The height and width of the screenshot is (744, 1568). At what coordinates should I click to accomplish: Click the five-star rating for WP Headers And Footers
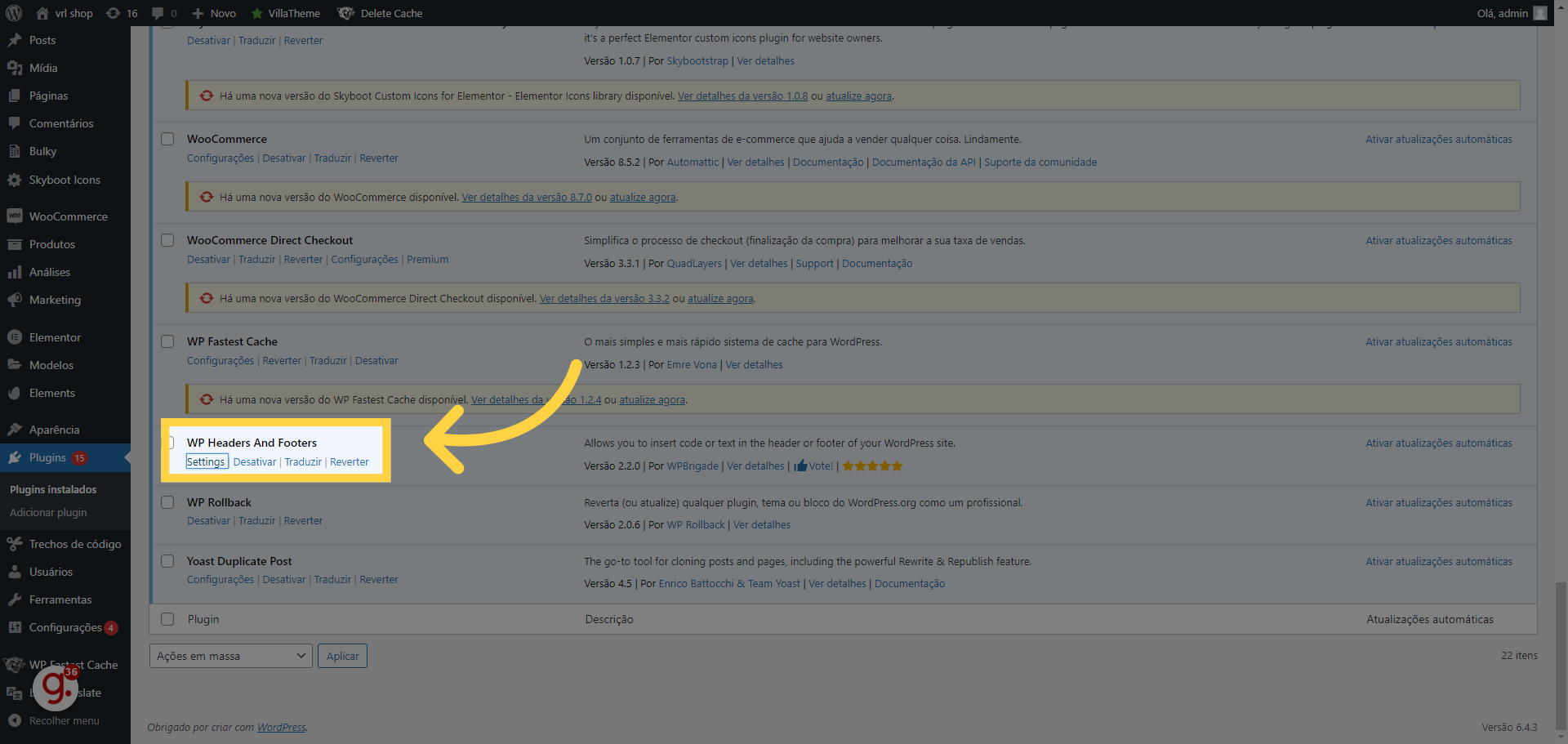(872, 466)
